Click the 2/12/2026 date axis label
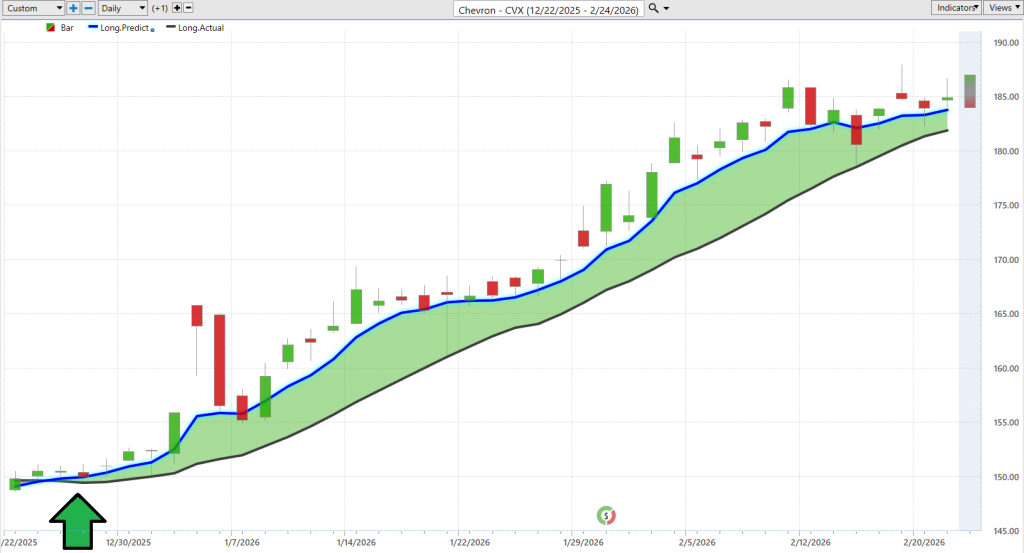This screenshot has height=553, width=1024. [x=810, y=543]
